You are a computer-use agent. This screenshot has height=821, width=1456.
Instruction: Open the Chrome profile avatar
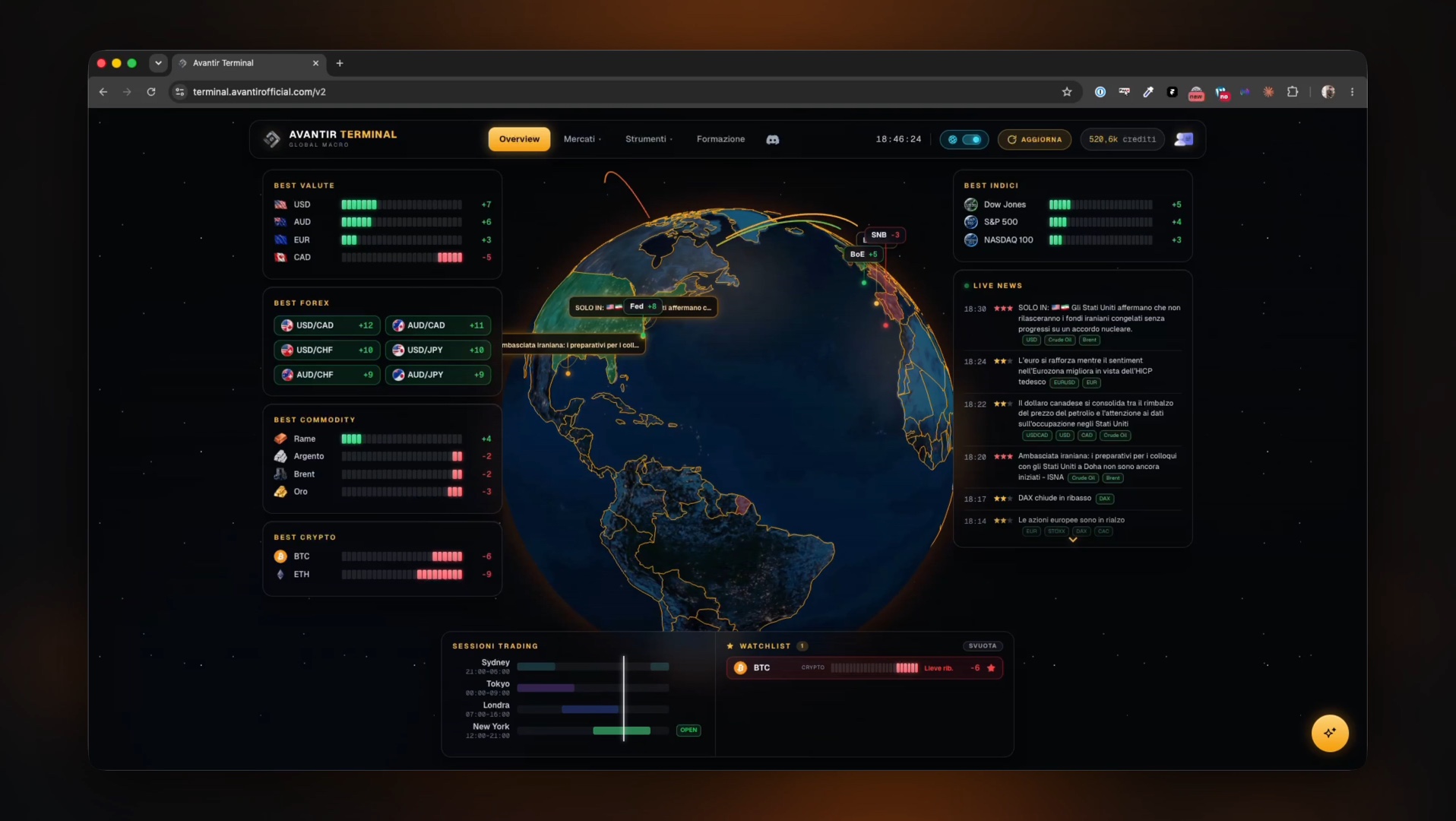(1328, 91)
